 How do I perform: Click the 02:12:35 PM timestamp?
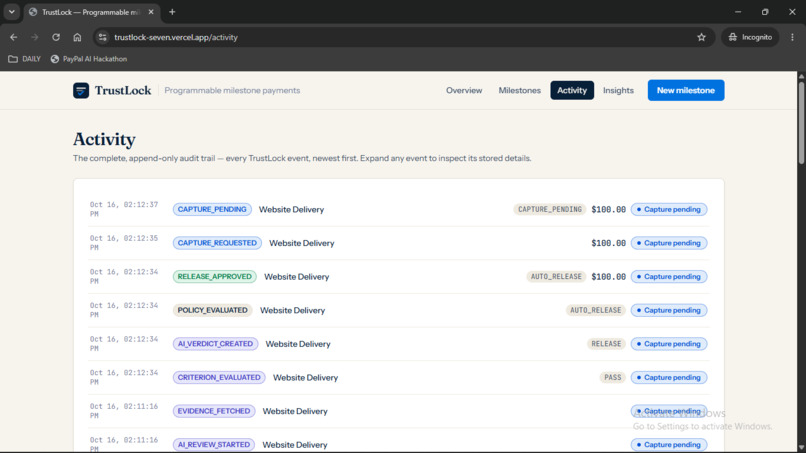coord(124,243)
